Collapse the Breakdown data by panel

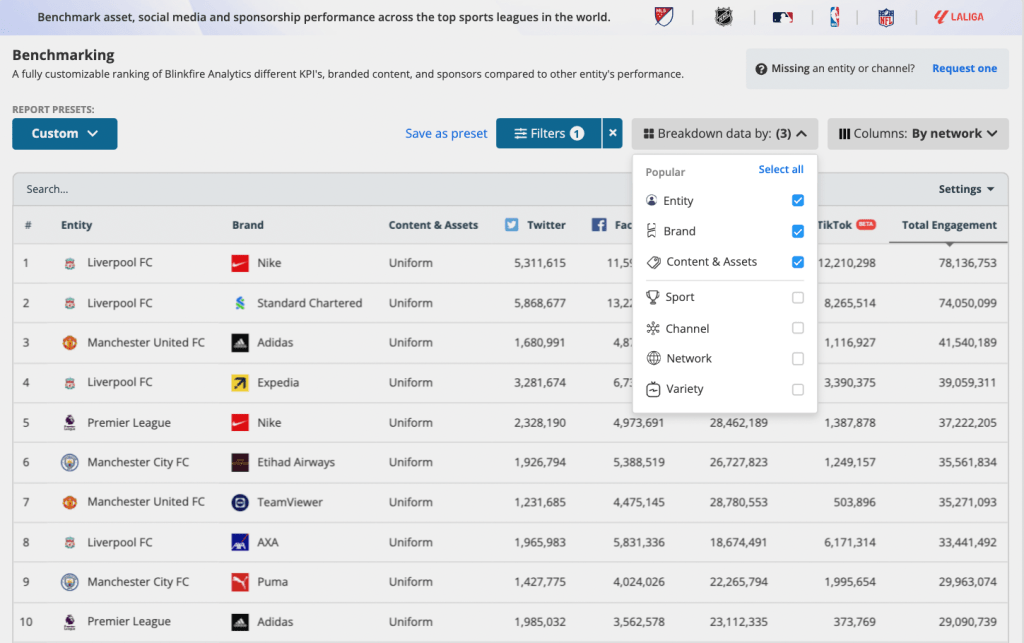coord(724,133)
